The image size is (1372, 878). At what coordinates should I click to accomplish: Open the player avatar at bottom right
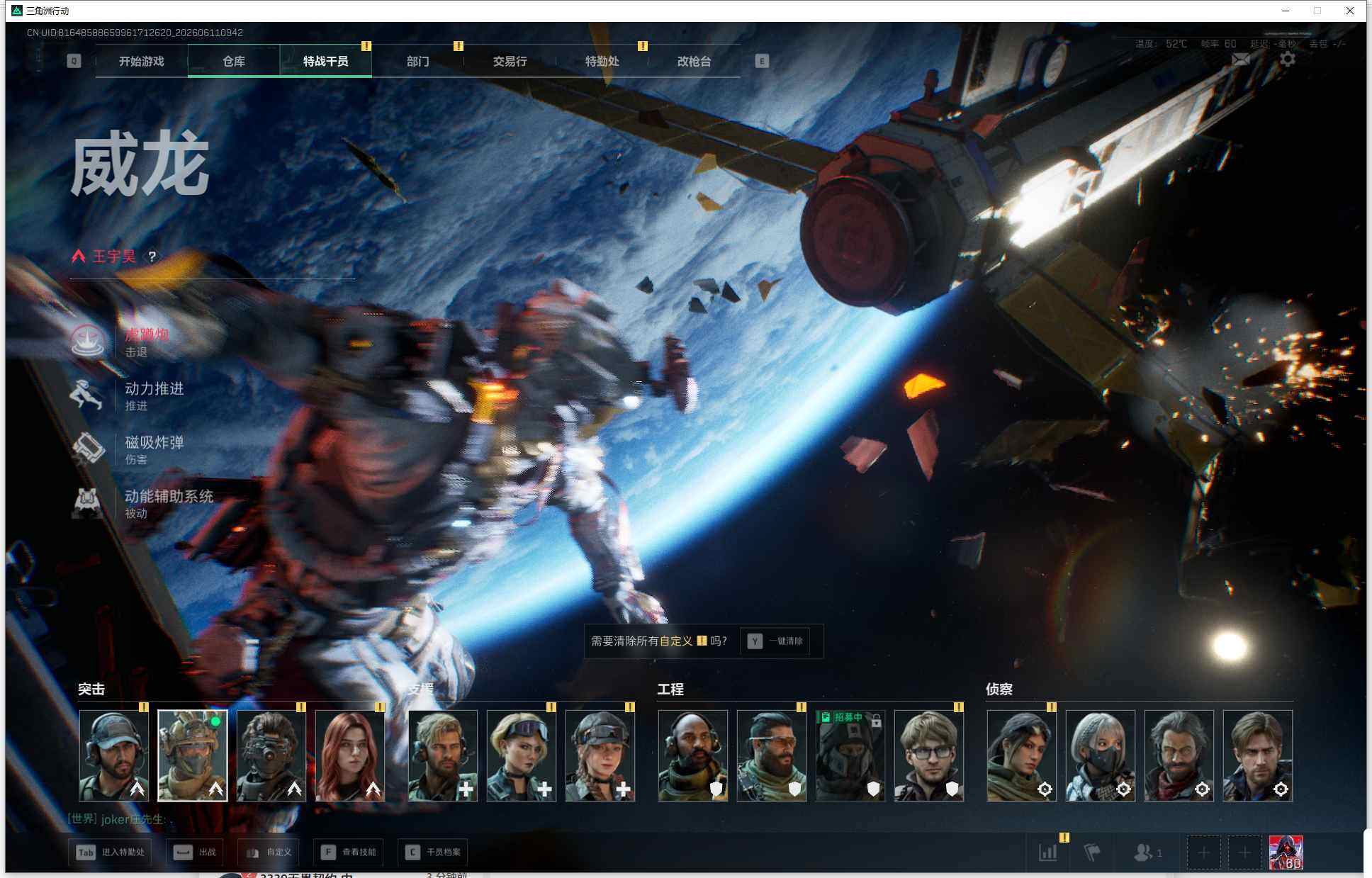point(1286,852)
